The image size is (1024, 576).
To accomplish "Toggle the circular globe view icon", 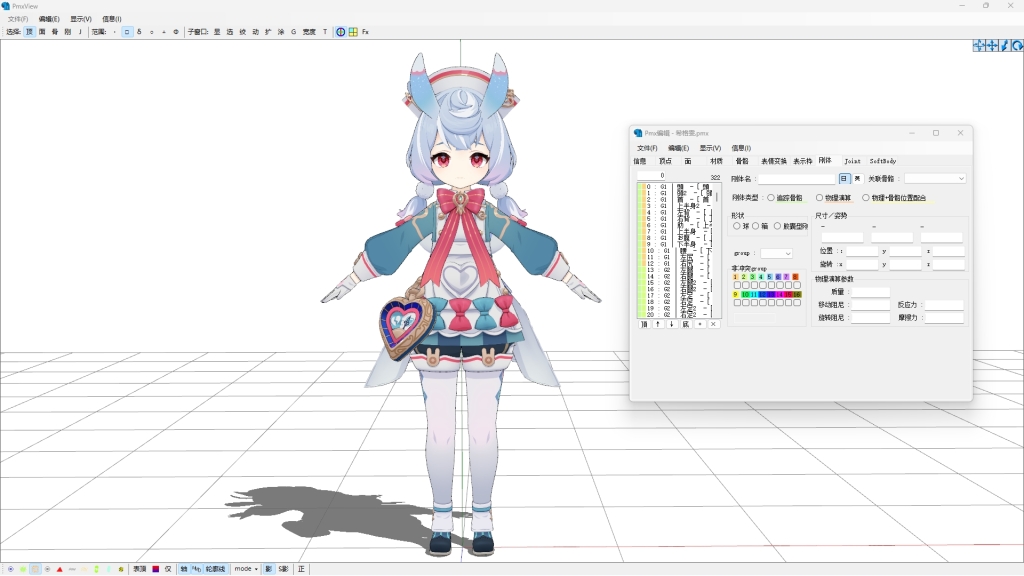I will tap(340, 31).
